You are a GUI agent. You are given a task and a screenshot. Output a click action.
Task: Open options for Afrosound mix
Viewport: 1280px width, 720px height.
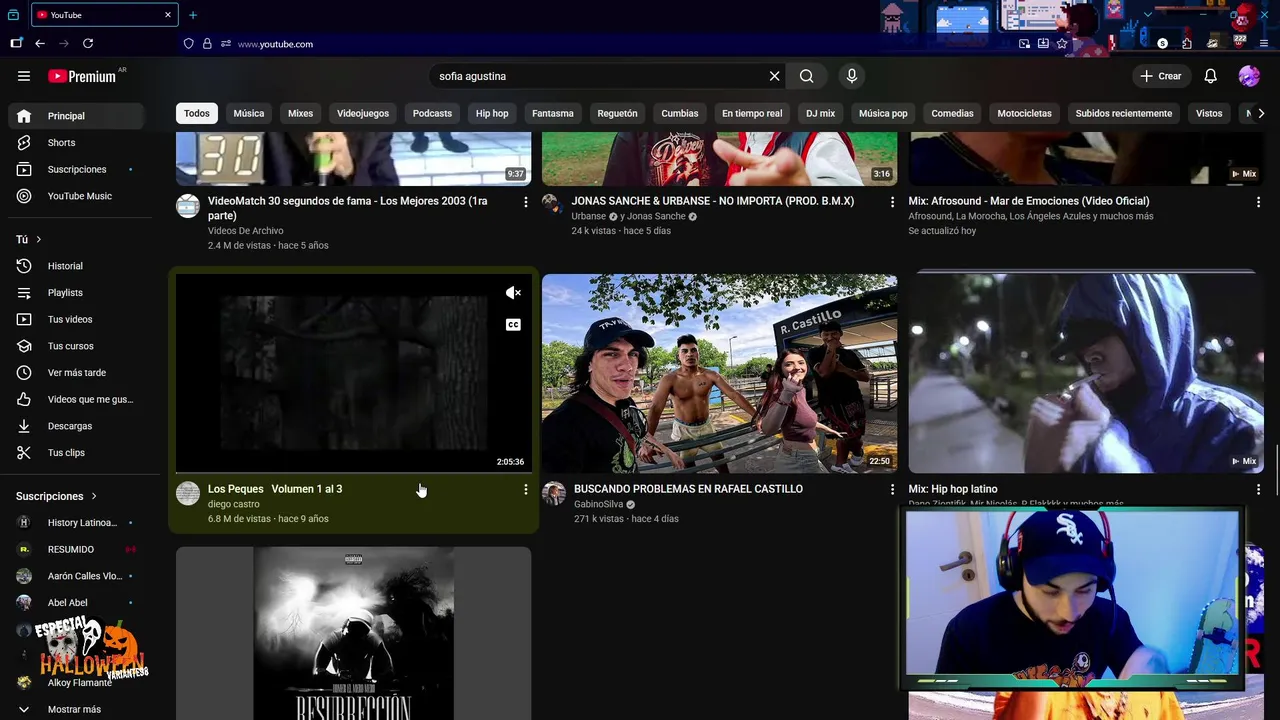(x=1258, y=202)
